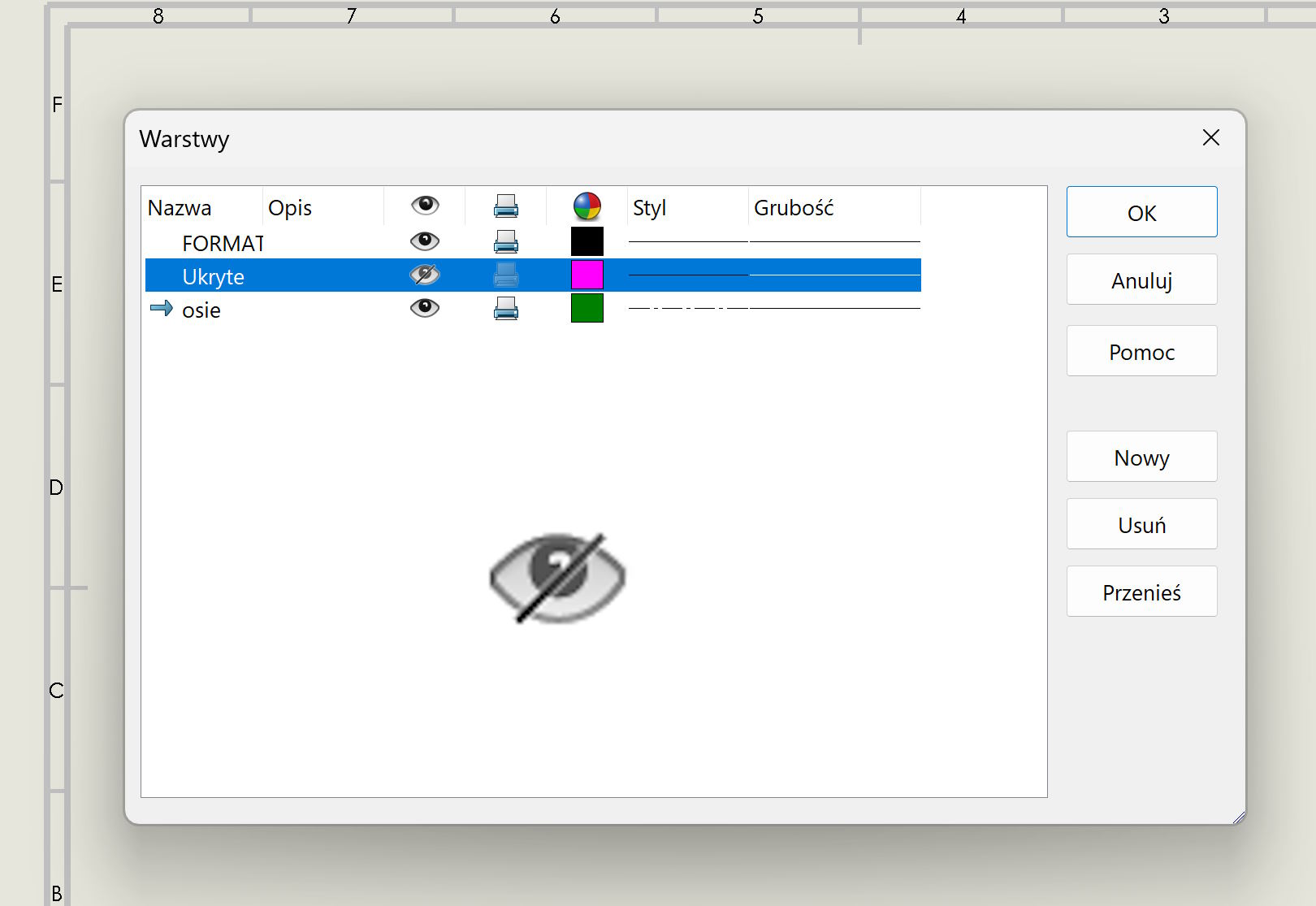
Task: Create a layer with Nowy button
Action: tap(1141, 457)
